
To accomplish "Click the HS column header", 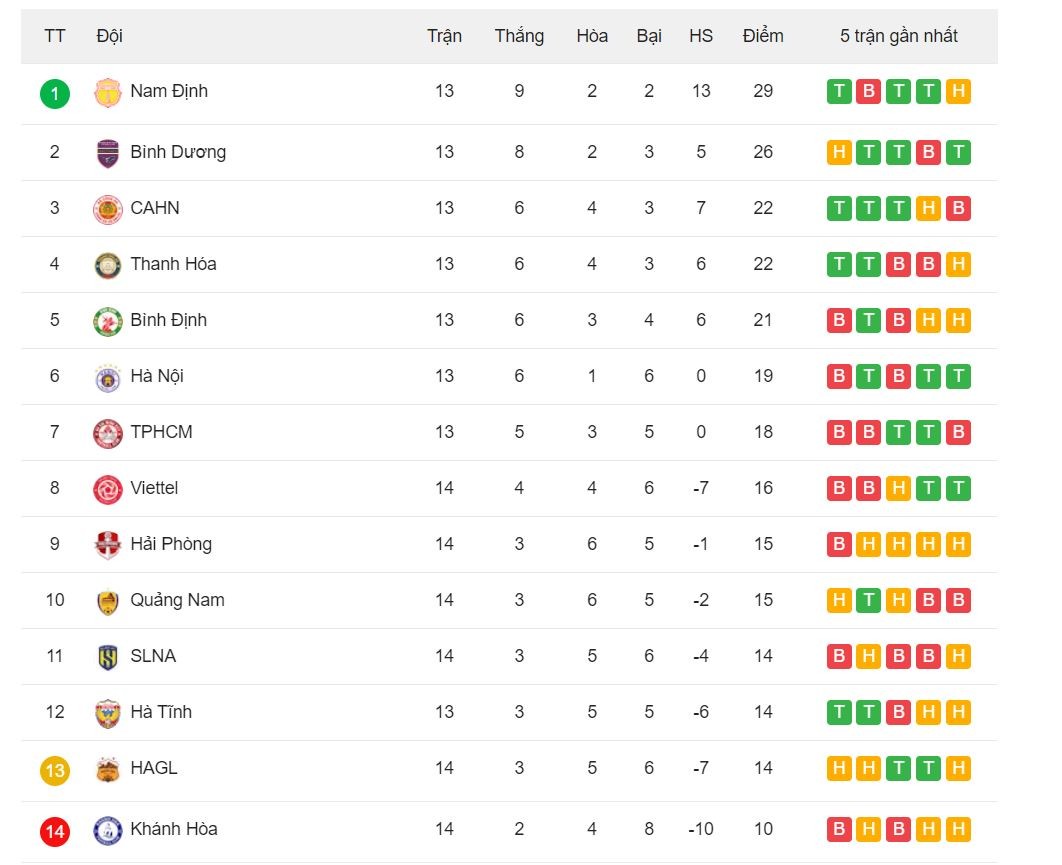I will coord(701,36).
